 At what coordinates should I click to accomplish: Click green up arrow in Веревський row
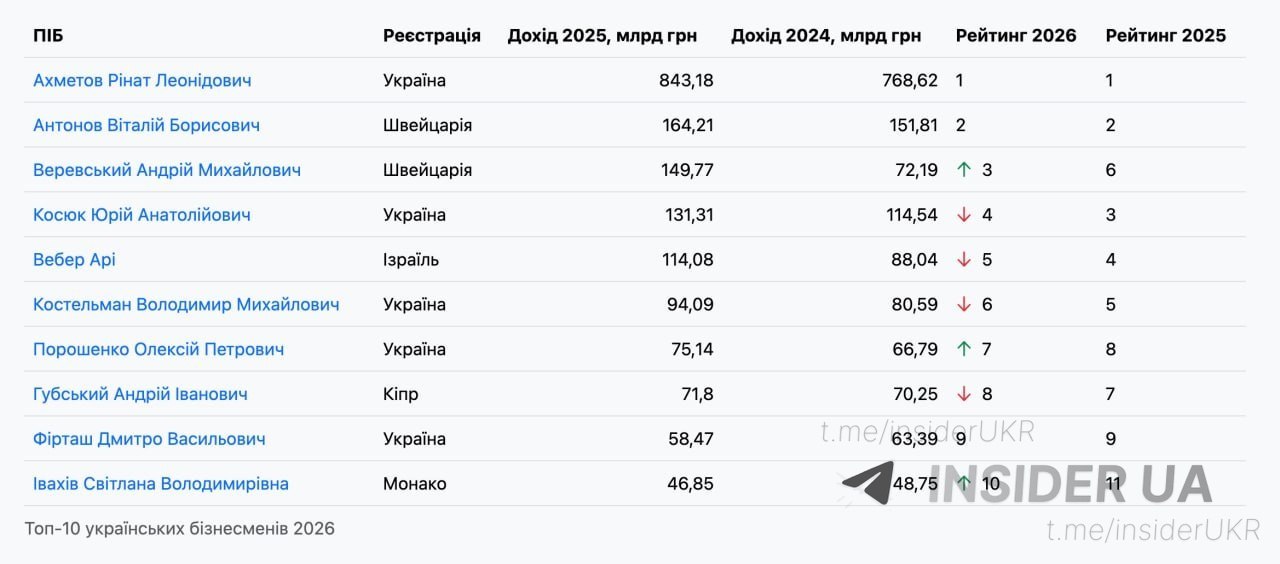tap(964, 170)
